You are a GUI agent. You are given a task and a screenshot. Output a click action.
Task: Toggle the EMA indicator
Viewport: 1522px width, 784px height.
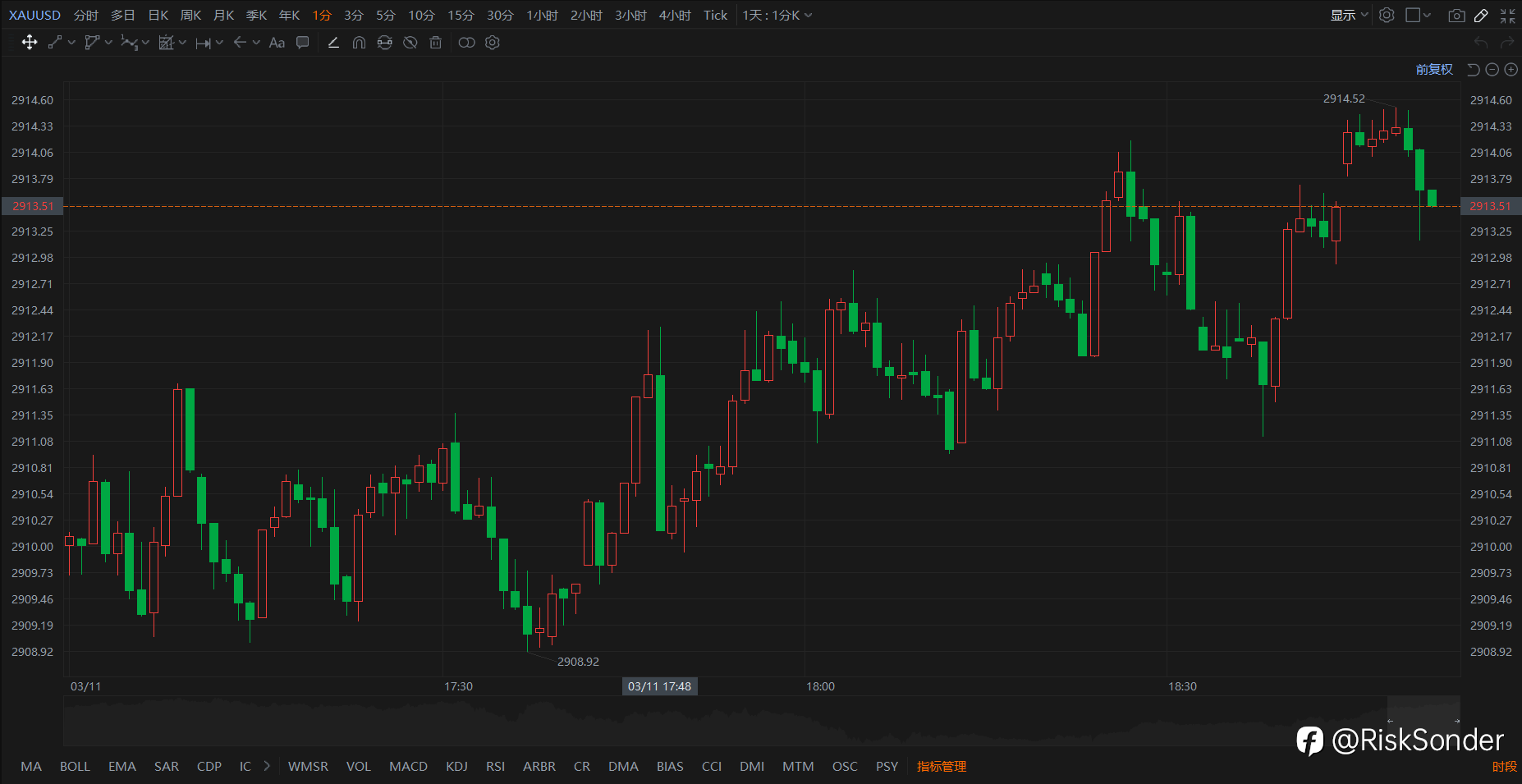[x=122, y=766]
